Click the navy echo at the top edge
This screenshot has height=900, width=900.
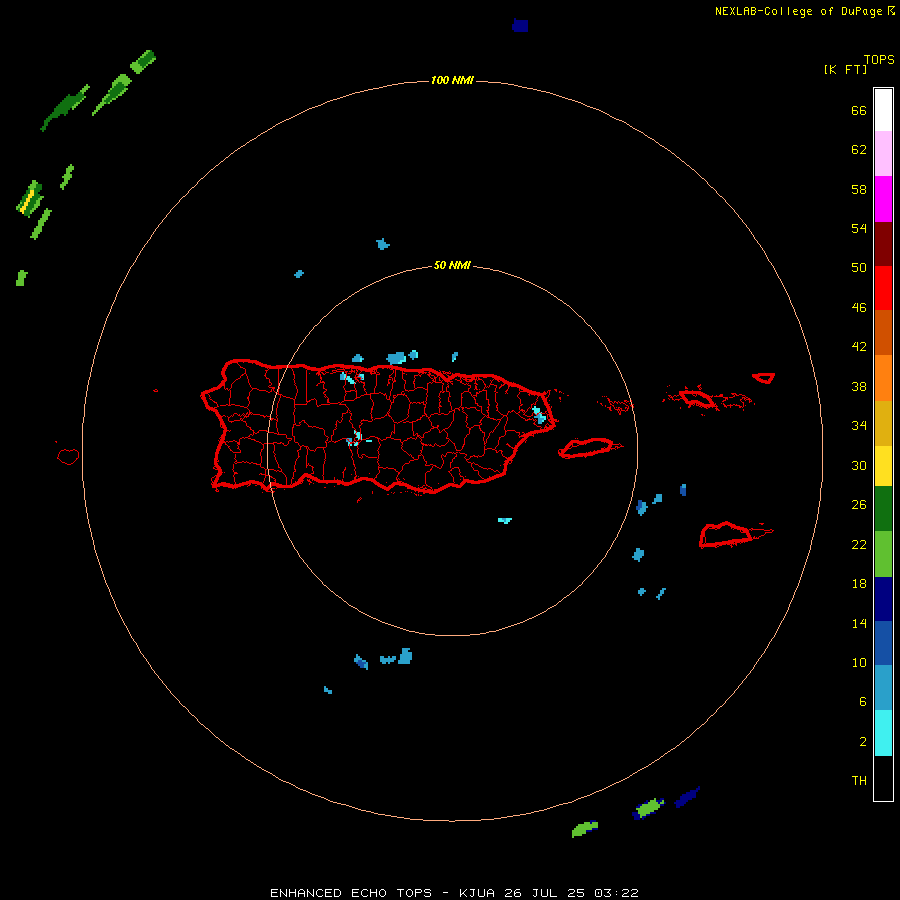(520, 25)
